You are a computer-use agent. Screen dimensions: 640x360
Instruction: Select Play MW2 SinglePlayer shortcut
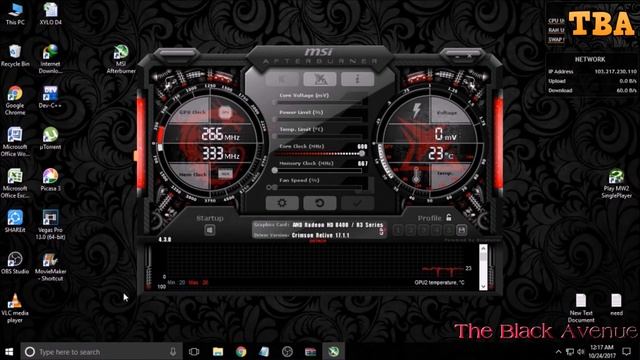pyautogui.click(x=616, y=184)
